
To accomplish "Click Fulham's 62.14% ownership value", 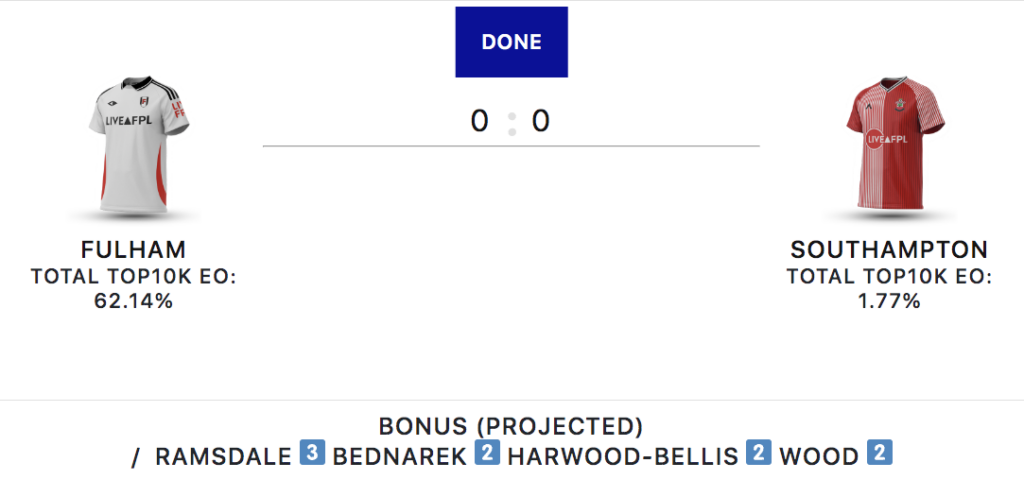I will coord(134,300).
